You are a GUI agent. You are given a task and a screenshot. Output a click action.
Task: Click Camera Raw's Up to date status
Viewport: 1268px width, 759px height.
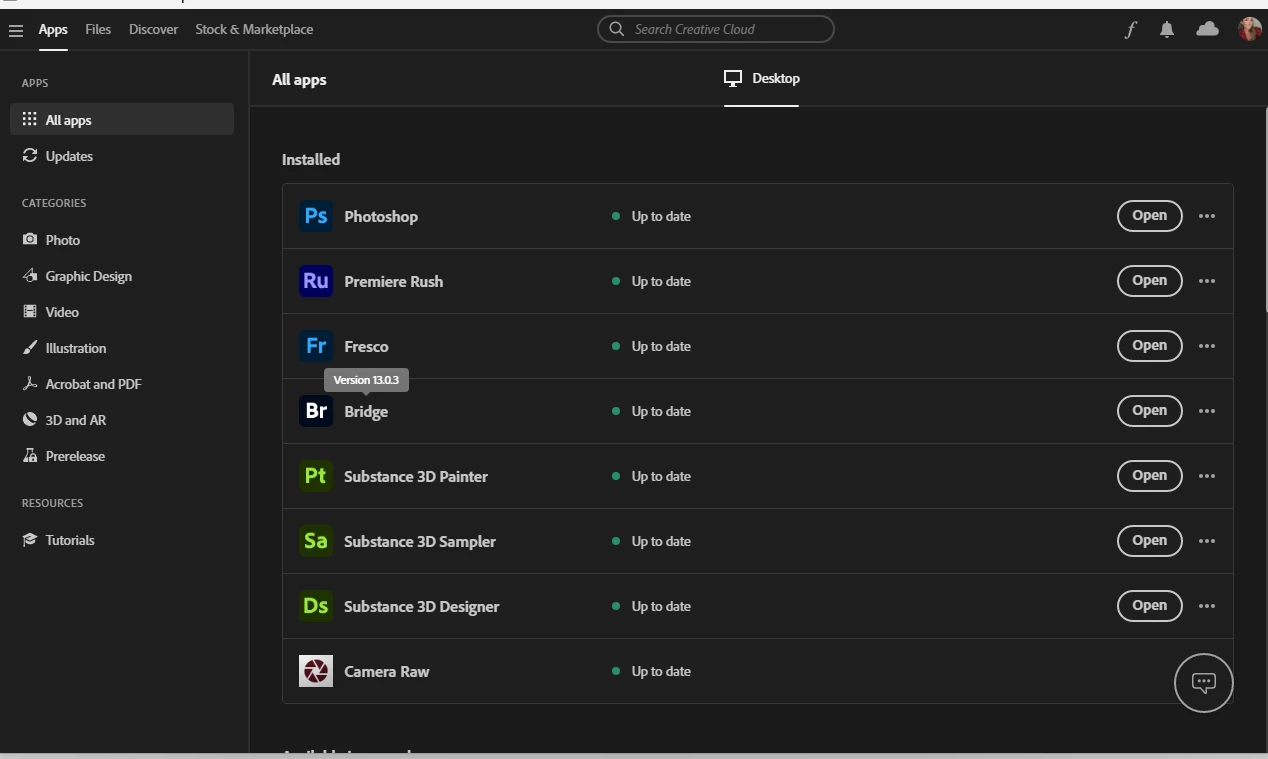pos(651,671)
